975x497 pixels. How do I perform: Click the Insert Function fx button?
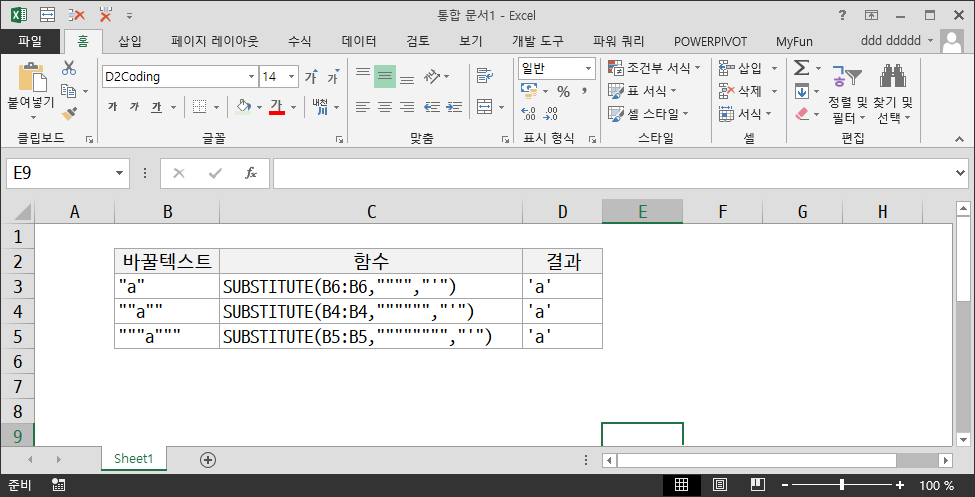[251, 173]
